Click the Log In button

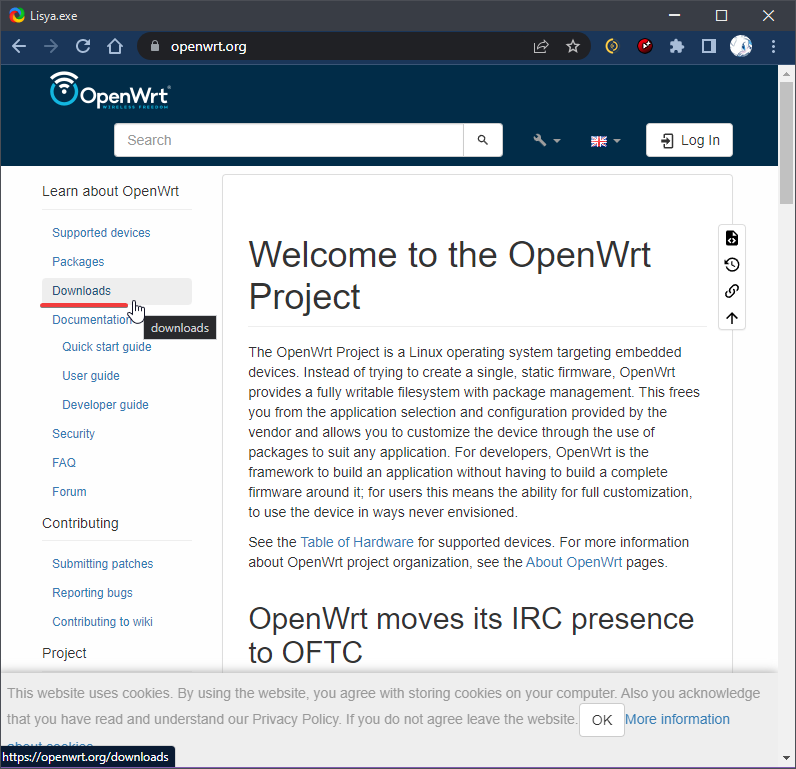coord(689,140)
